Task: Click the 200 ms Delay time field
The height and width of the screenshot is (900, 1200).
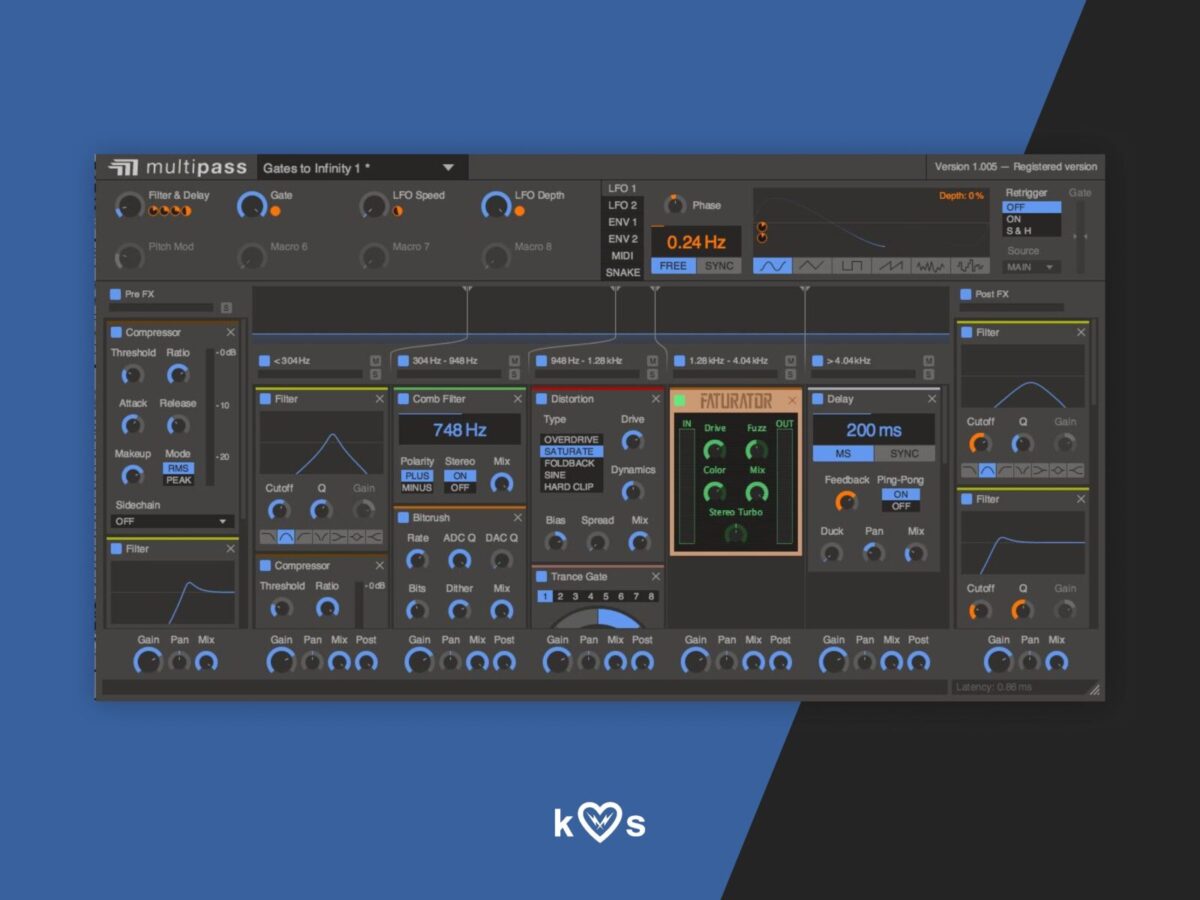Action: click(x=874, y=430)
